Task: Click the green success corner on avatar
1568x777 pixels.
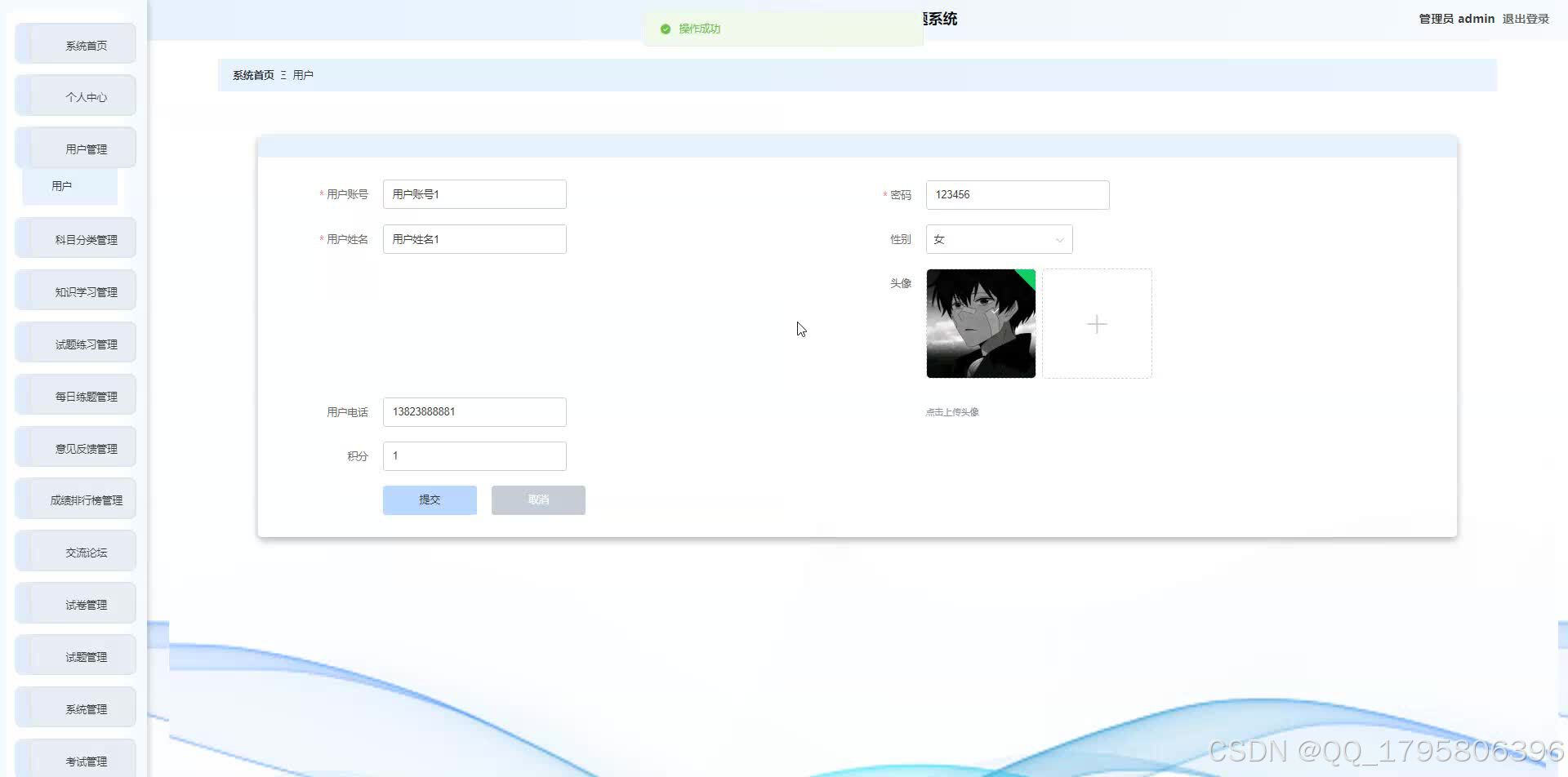Action: [x=1027, y=277]
